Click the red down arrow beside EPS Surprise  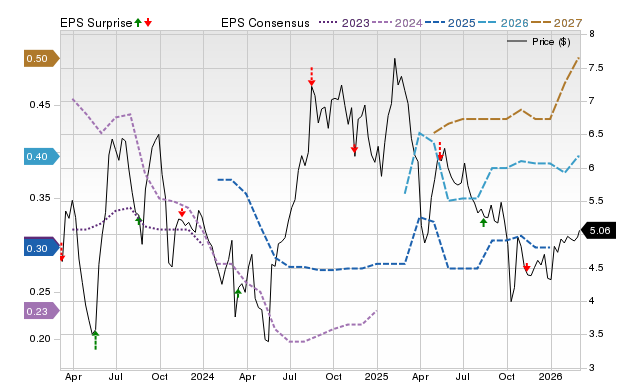tap(148, 23)
